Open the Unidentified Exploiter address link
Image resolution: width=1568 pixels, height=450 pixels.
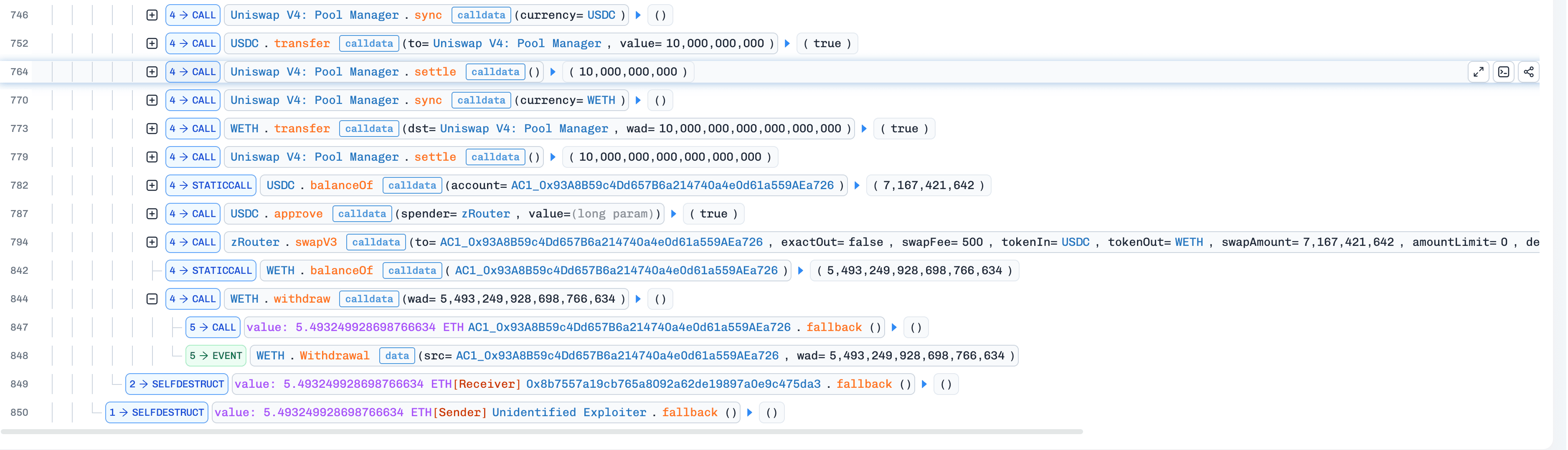tap(568, 412)
